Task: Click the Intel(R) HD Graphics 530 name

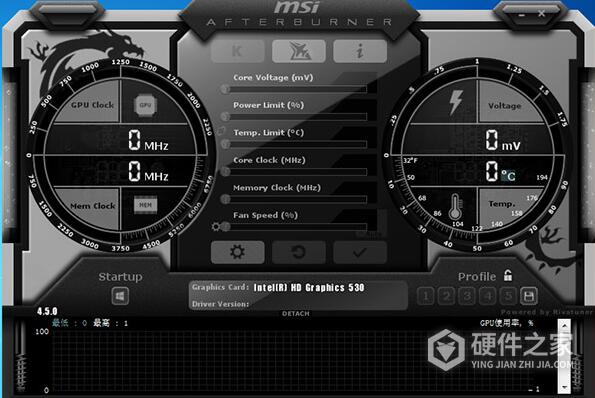Action: pyautogui.click(x=309, y=288)
